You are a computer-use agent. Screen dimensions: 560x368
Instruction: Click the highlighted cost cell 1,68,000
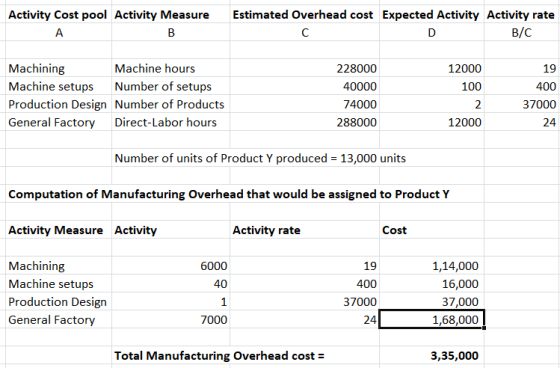point(431,319)
